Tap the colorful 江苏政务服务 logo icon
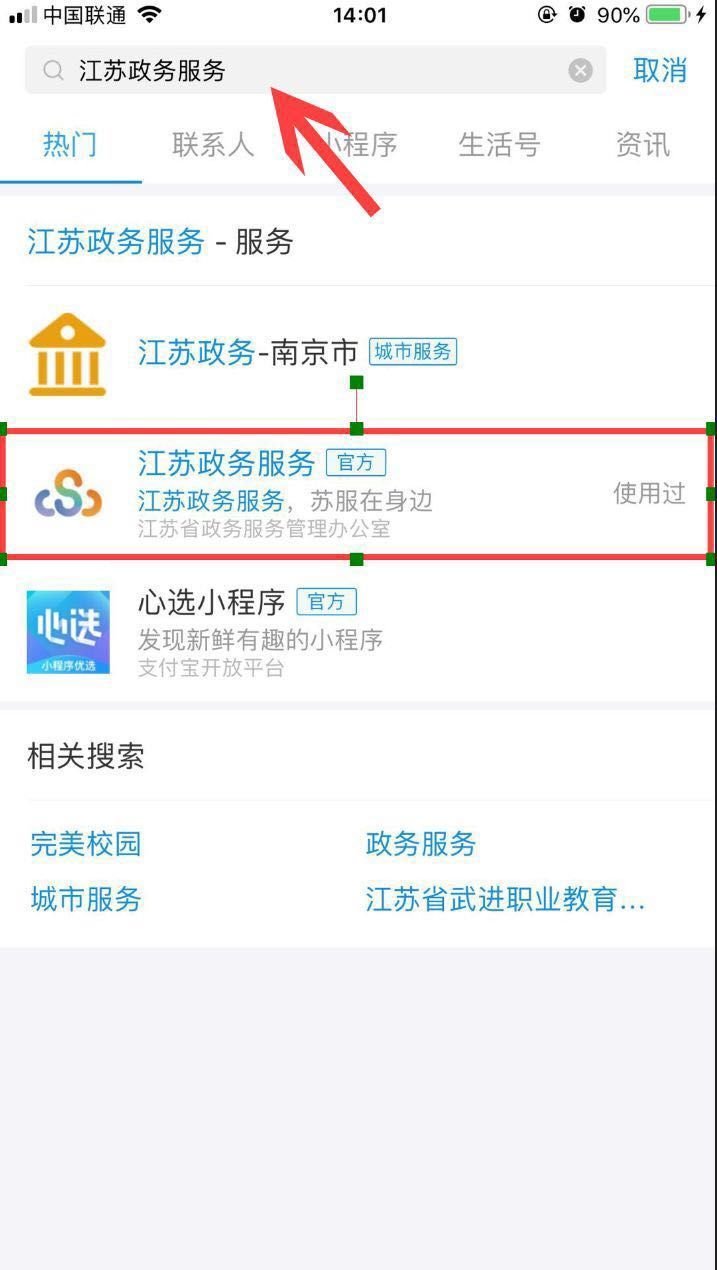The image size is (717, 1270). click(67, 493)
